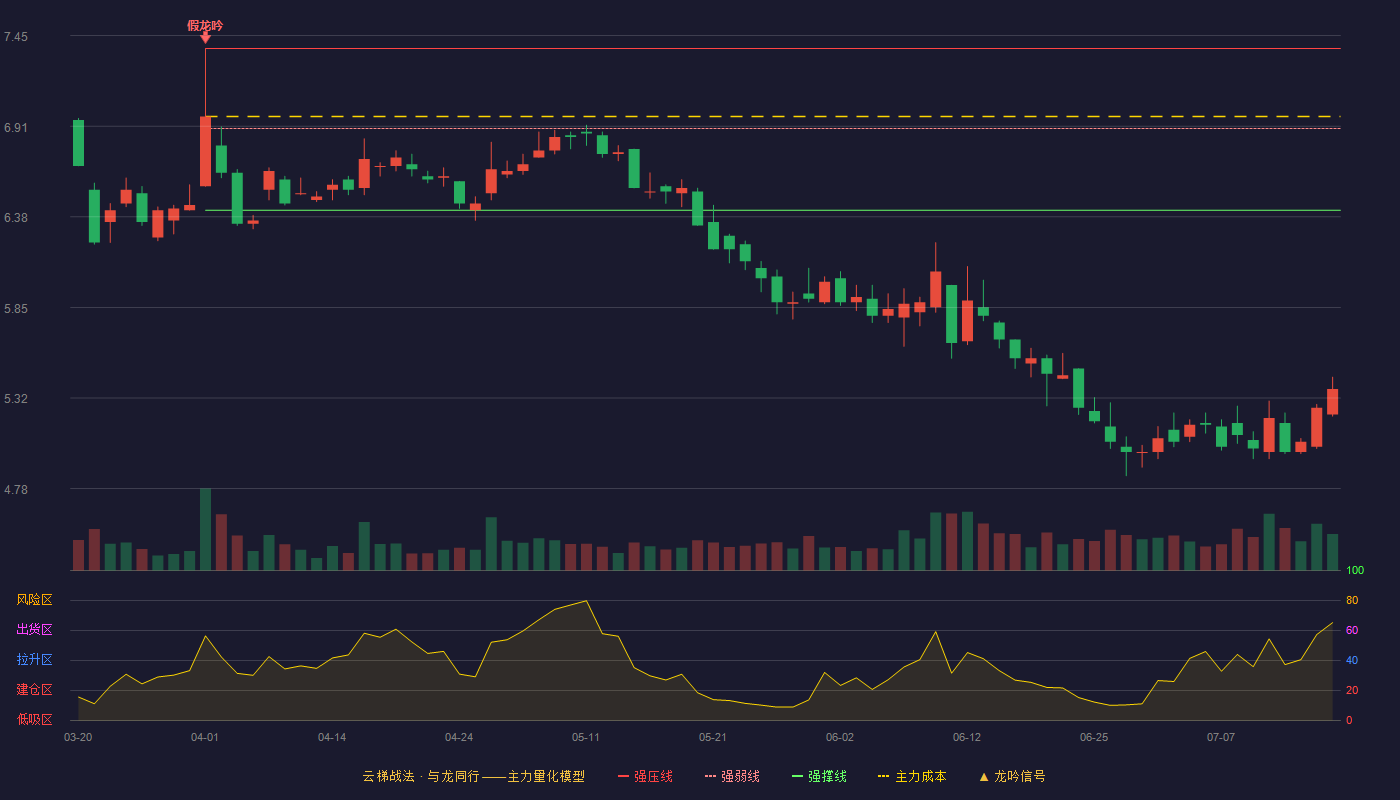Viewport: 1400px width, 800px height.
Task: Click the 20 value on the indicator axis
Action: point(1352,690)
